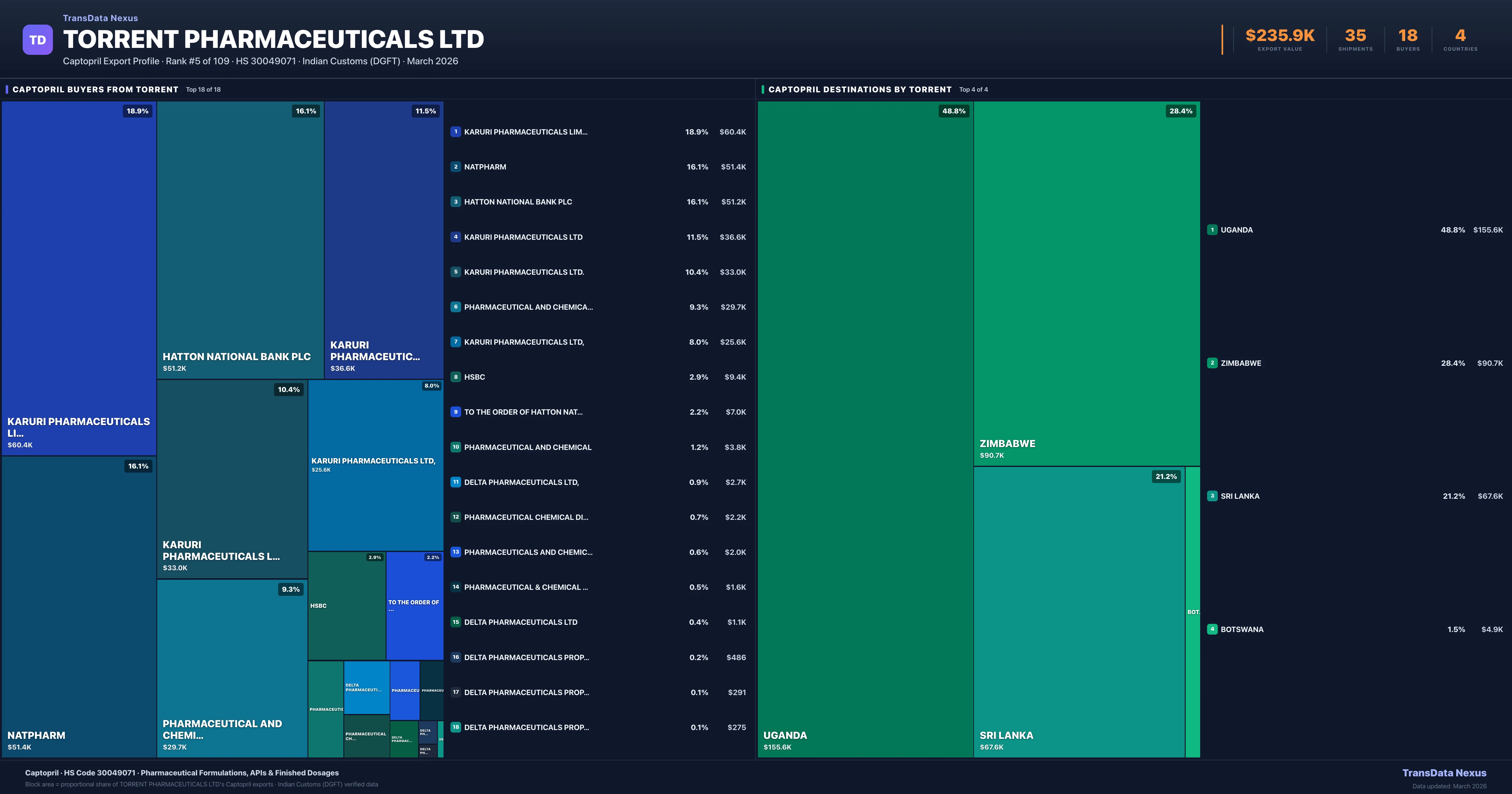Click rank badge 8 next to HSBC

coord(455,377)
